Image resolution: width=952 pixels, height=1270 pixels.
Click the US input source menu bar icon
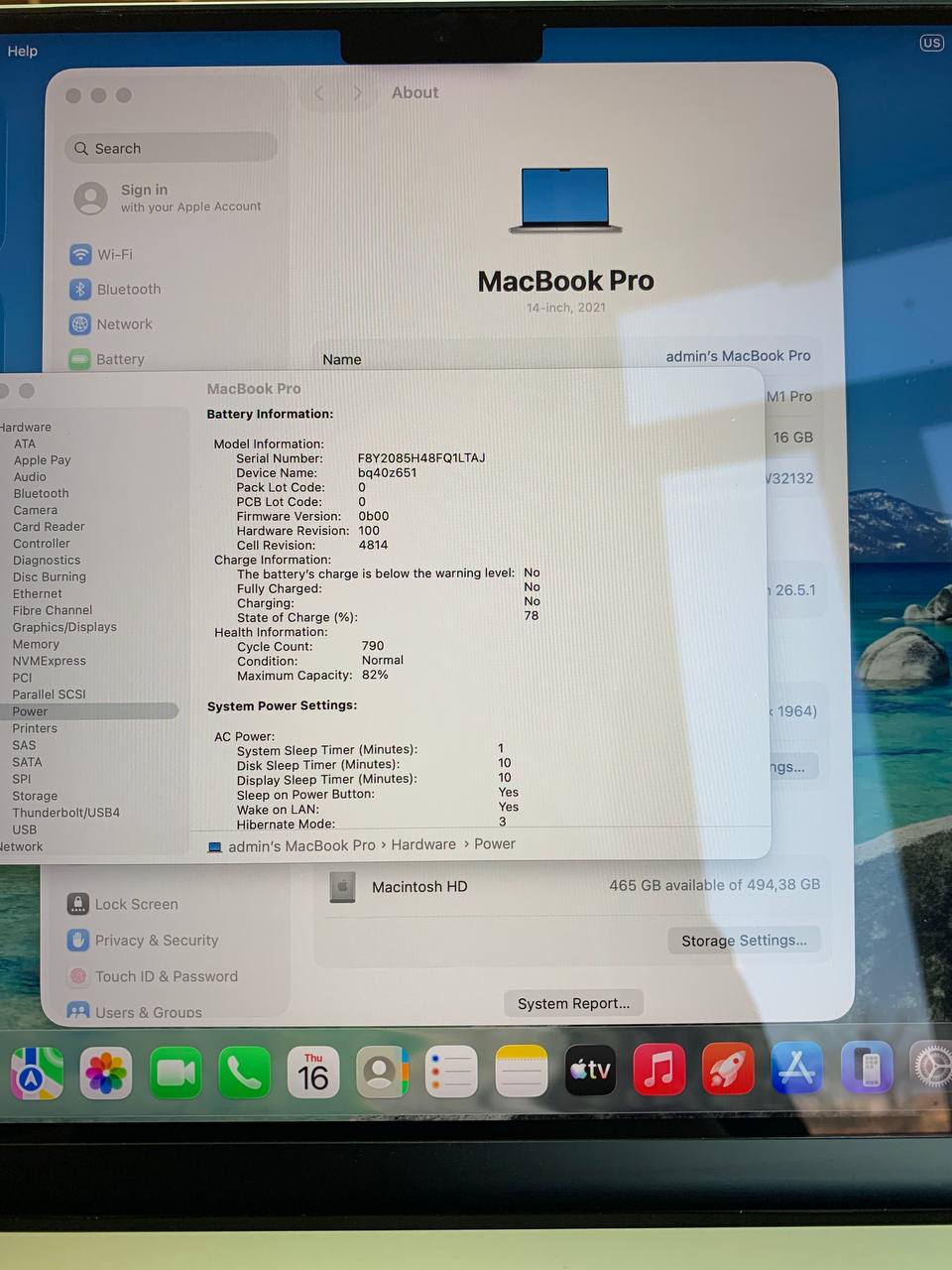point(931,43)
